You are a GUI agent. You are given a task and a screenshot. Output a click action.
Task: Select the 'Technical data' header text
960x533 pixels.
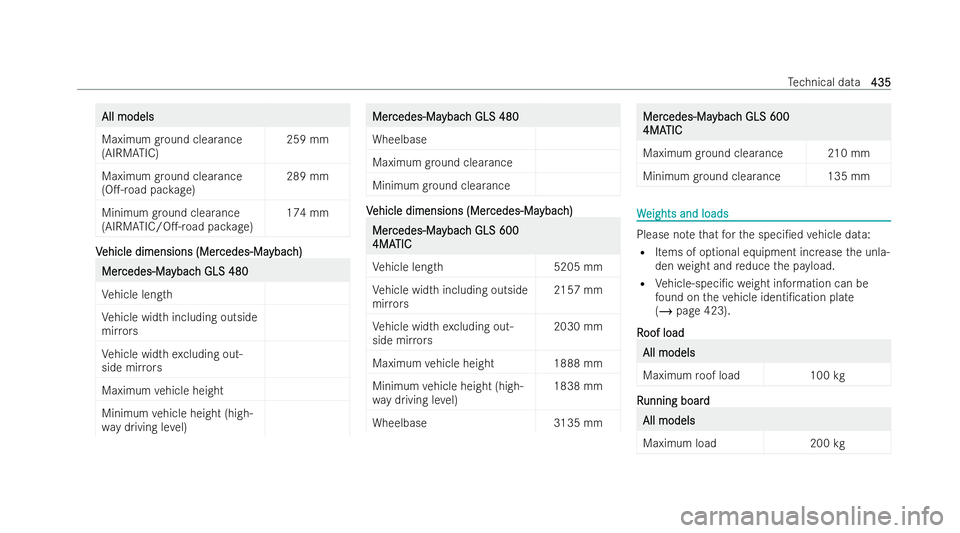tap(823, 82)
